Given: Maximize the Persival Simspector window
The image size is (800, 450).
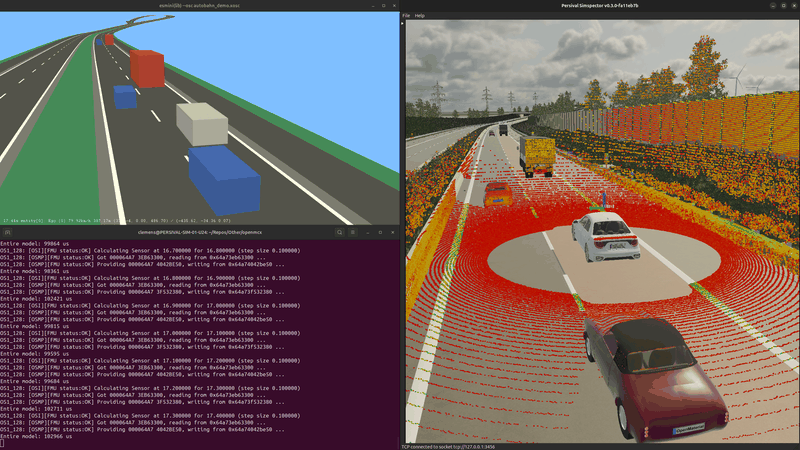Looking at the screenshot, I should (784, 6).
